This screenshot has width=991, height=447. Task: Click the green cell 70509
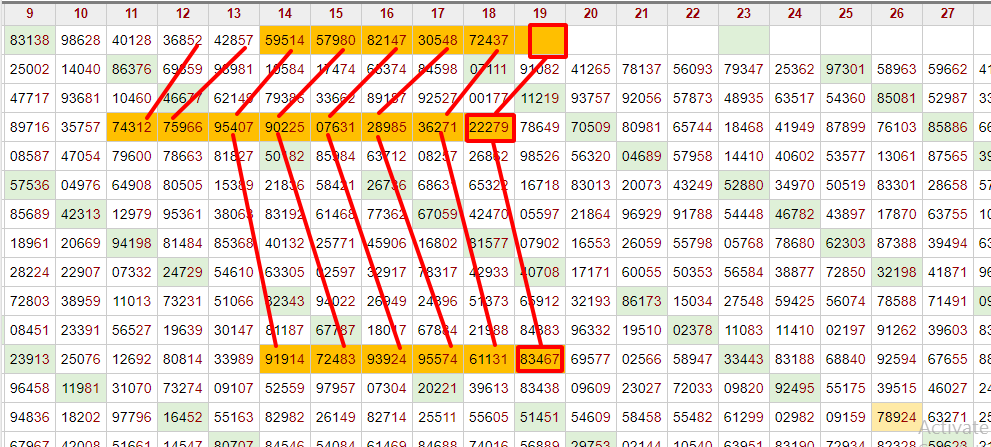click(591, 127)
